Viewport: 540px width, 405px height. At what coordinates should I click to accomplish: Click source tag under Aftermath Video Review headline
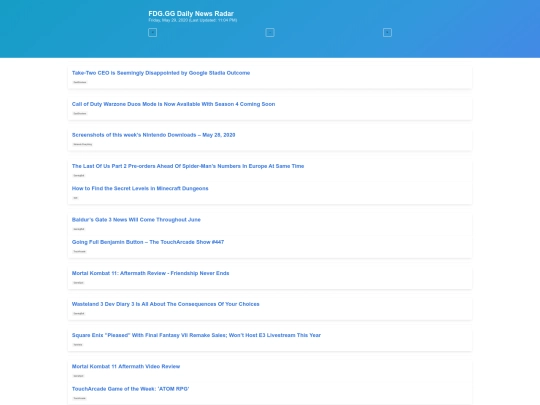pyautogui.click(x=79, y=376)
